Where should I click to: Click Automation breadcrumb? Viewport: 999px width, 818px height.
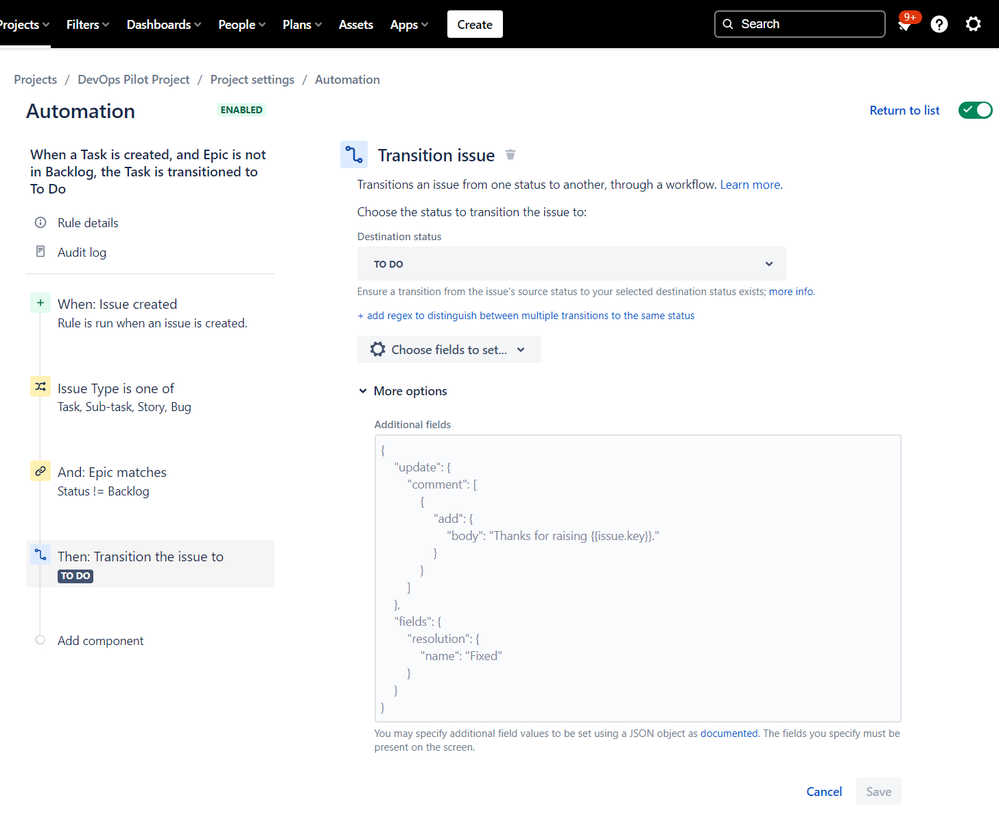[x=347, y=80]
